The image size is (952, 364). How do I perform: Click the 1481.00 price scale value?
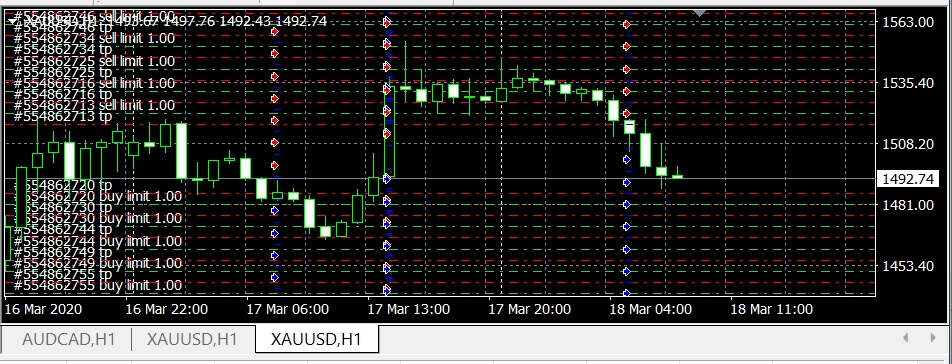(x=908, y=205)
